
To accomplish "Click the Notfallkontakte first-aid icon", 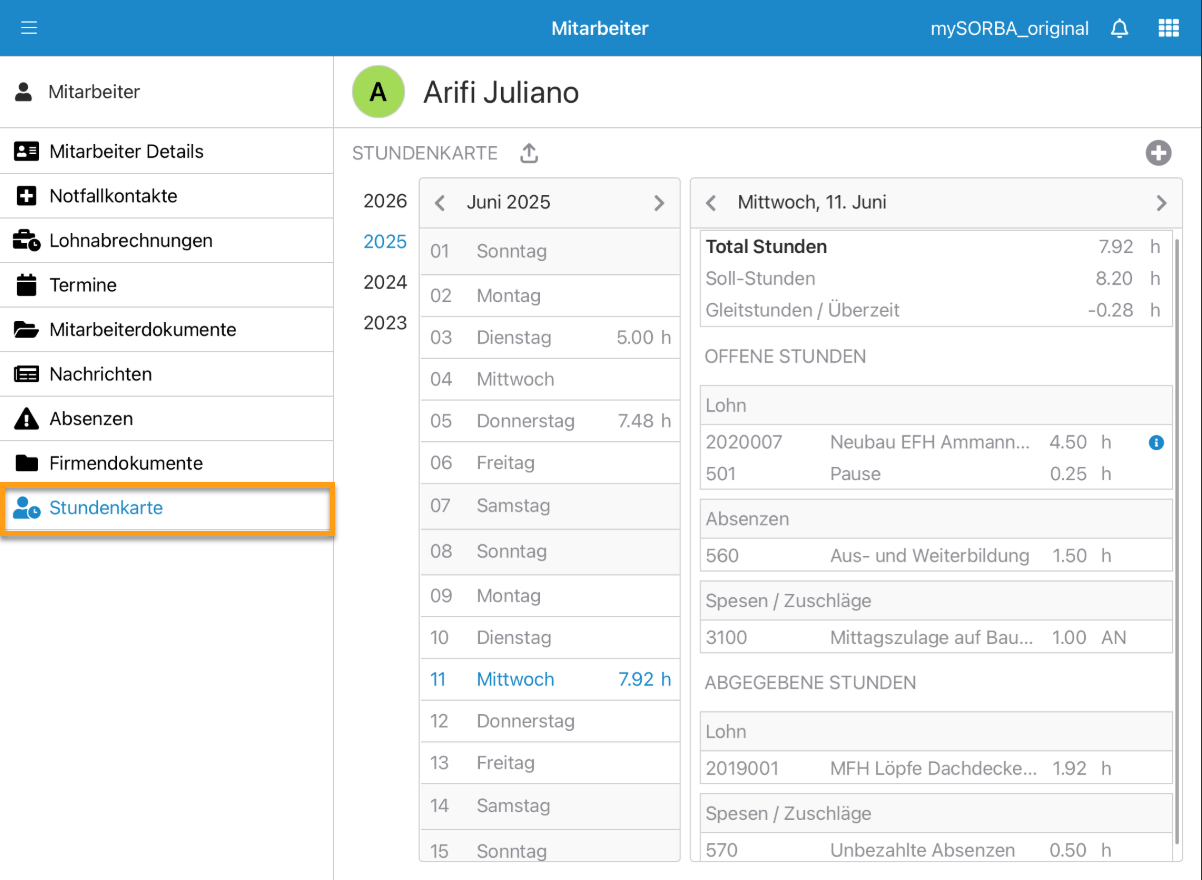I will [26, 196].
